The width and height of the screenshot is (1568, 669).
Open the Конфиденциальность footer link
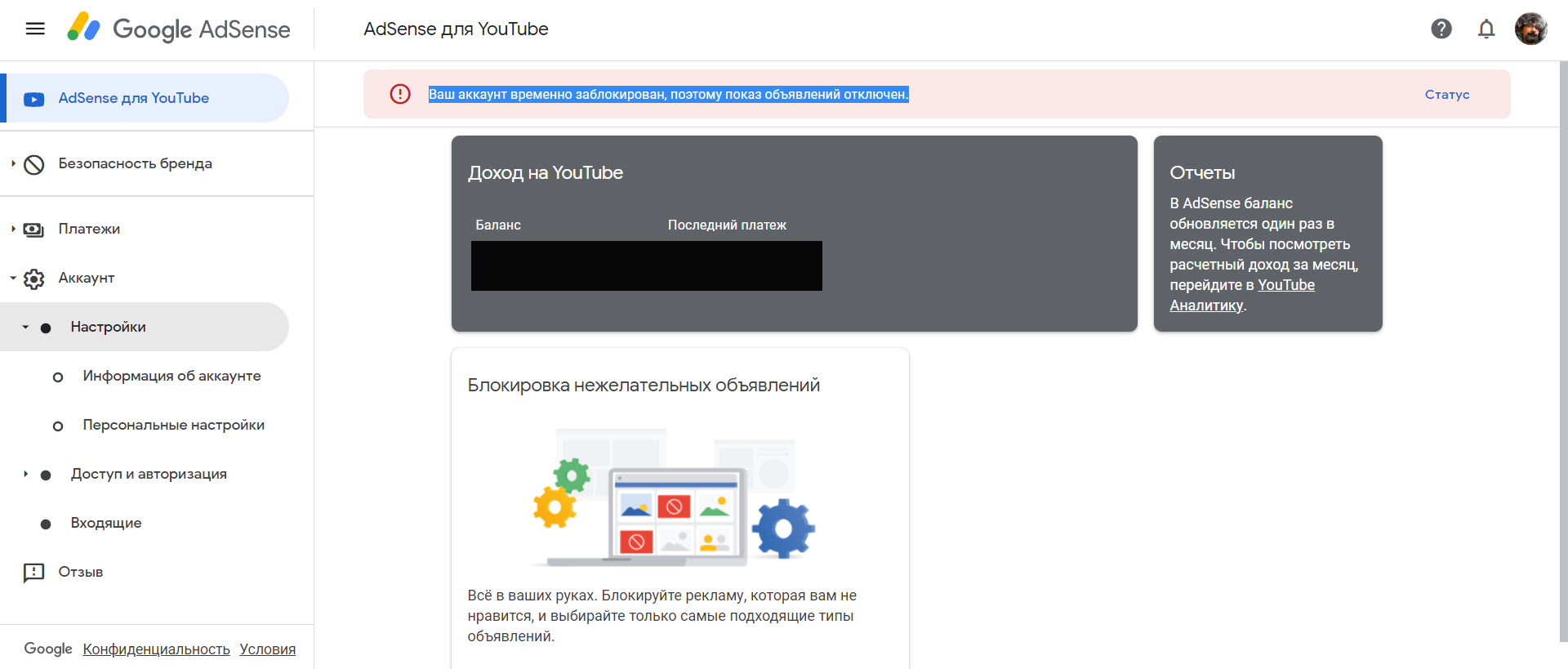(156, 649)
